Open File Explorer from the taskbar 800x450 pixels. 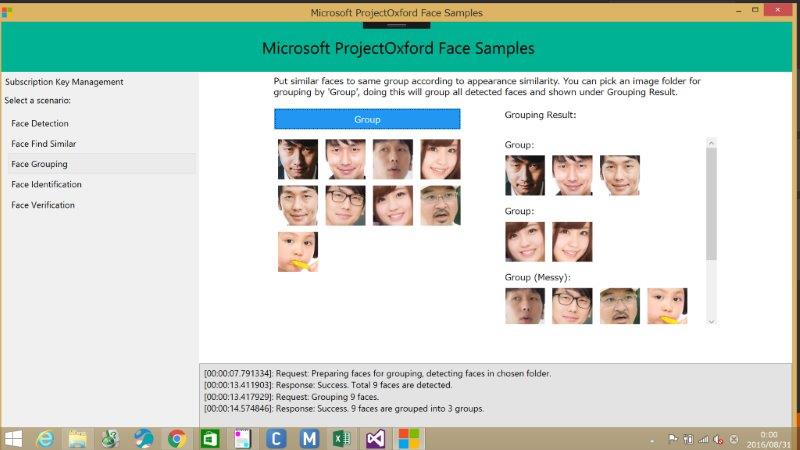[78, 438]
